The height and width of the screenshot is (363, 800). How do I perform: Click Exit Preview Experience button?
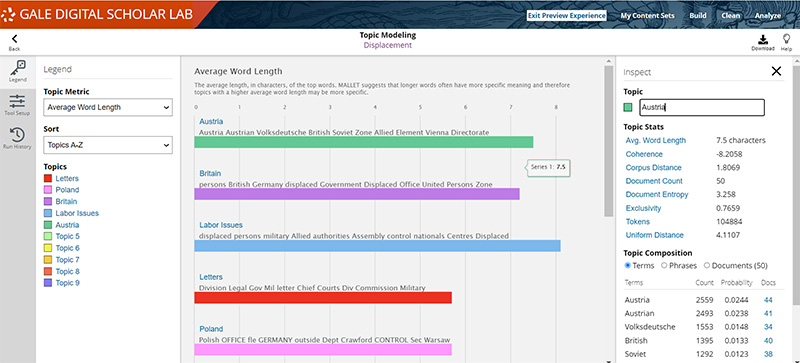566,15
